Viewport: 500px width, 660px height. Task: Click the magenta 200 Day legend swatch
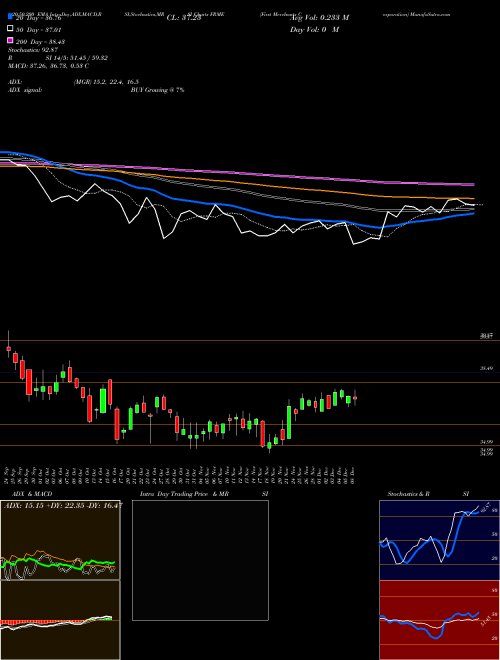pyautogui.click(x=10, y=40)
